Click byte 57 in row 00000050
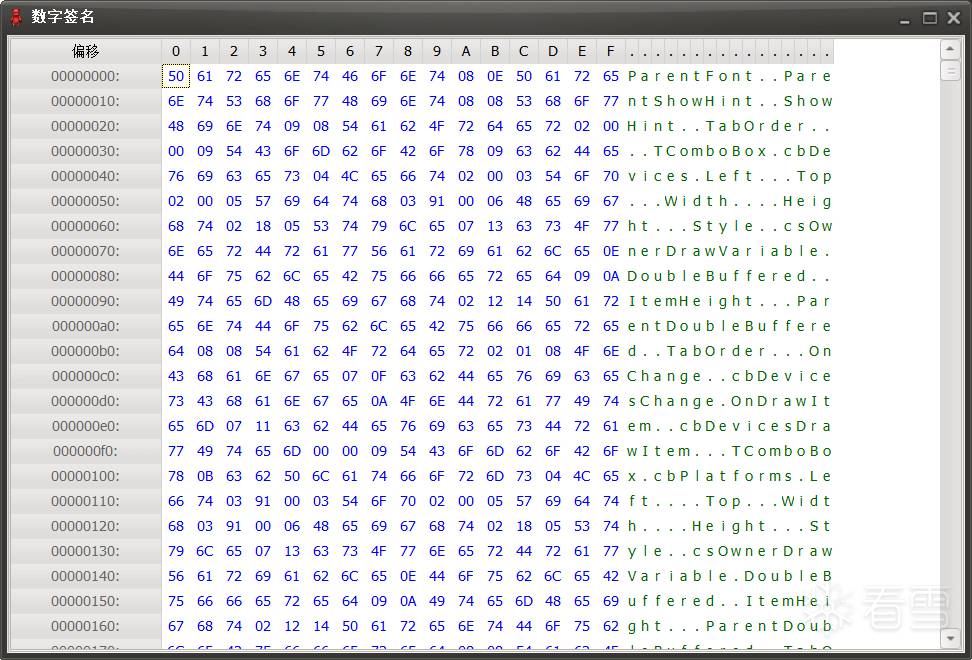The width and height of the screenshot is (972, 660). [x=263, y=201]
